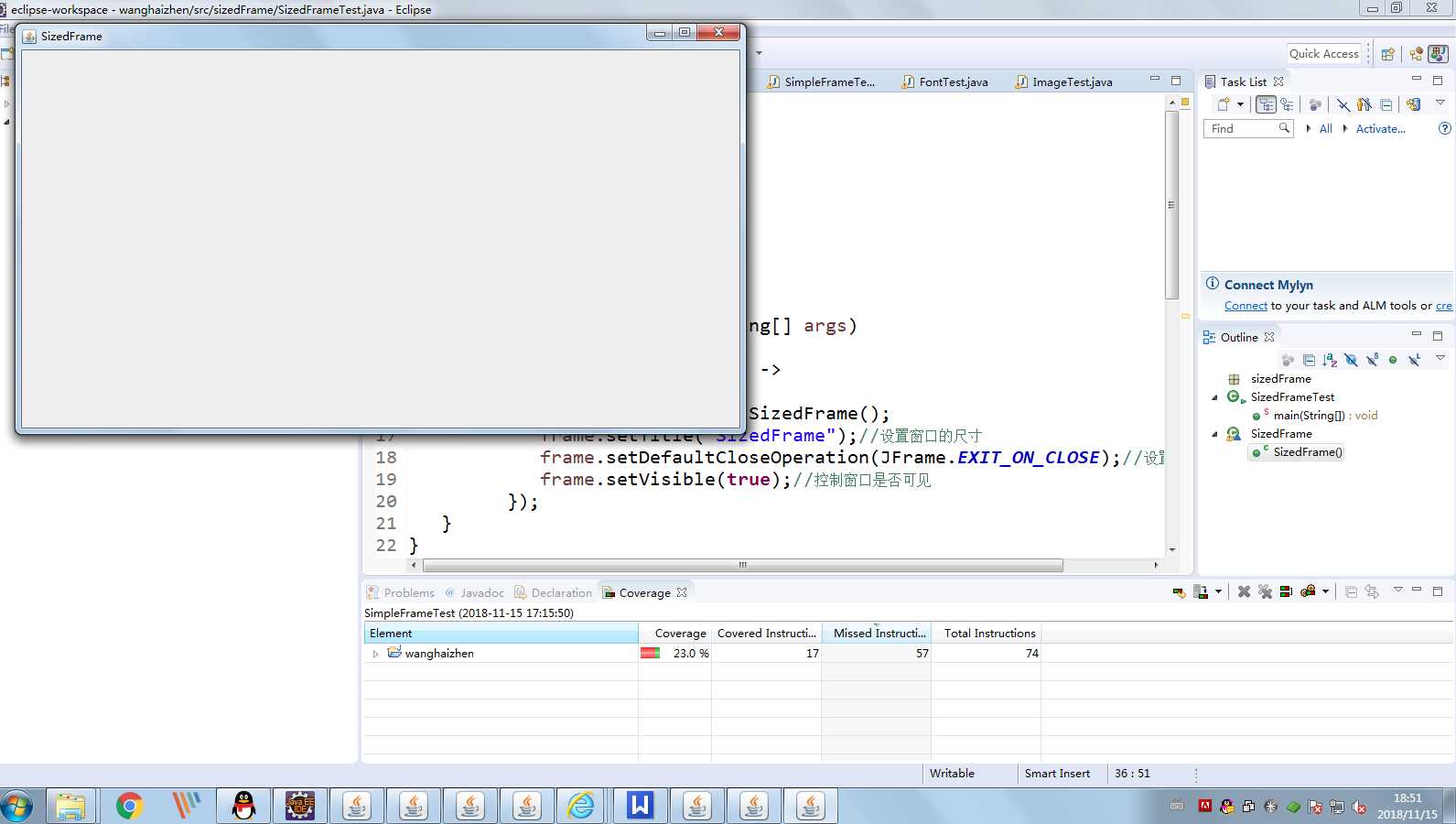The height and width of the screenshot is (824, 1456).
Task: Open the Task List view menu triangle
Action: click(1440, 103)
